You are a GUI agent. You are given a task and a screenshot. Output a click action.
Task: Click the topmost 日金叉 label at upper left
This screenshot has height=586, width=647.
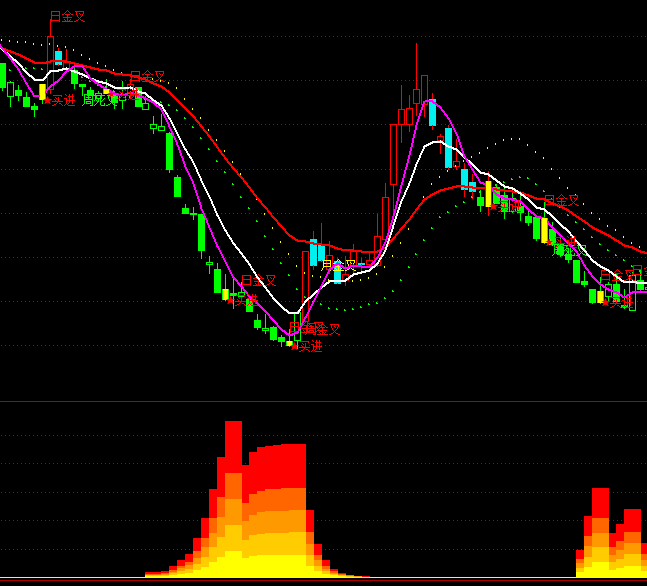click(x=68, y=17)
